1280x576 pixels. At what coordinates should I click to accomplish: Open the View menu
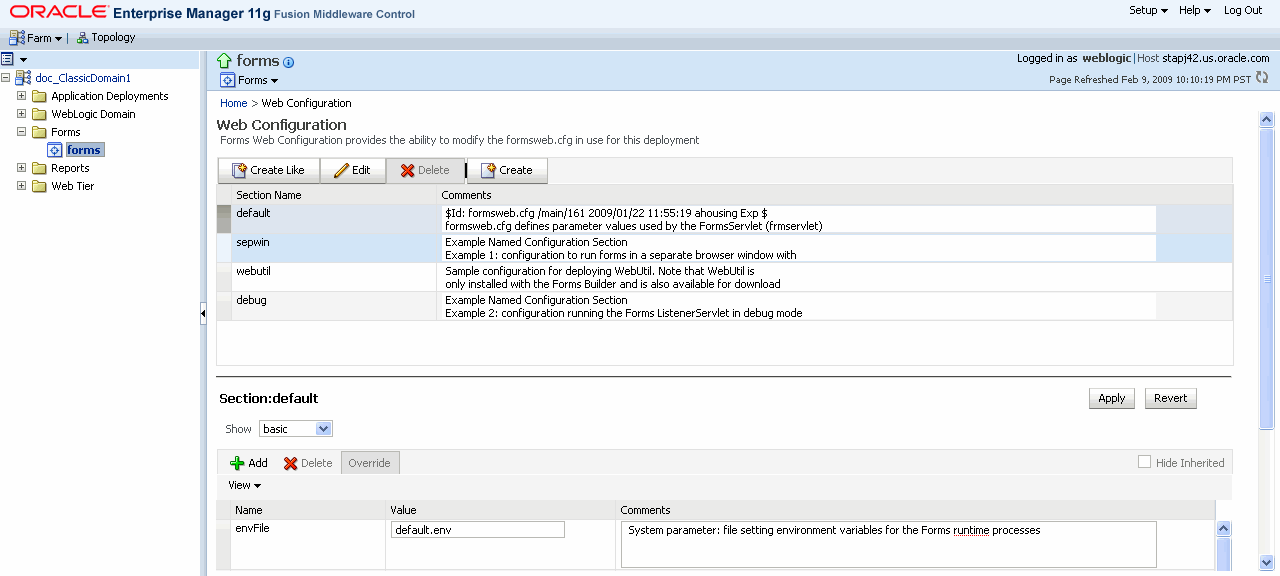(243, 485)
